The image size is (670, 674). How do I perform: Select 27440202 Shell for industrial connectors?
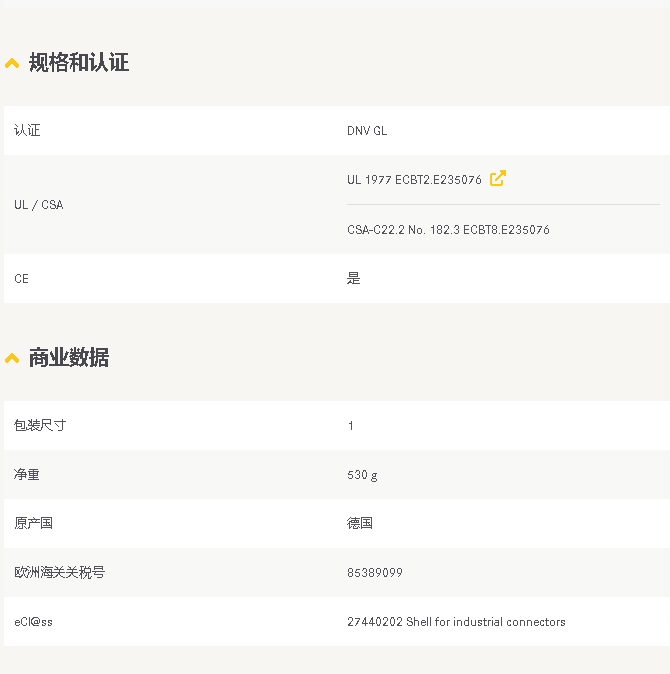pyautogui.click(x=456, y=622)
